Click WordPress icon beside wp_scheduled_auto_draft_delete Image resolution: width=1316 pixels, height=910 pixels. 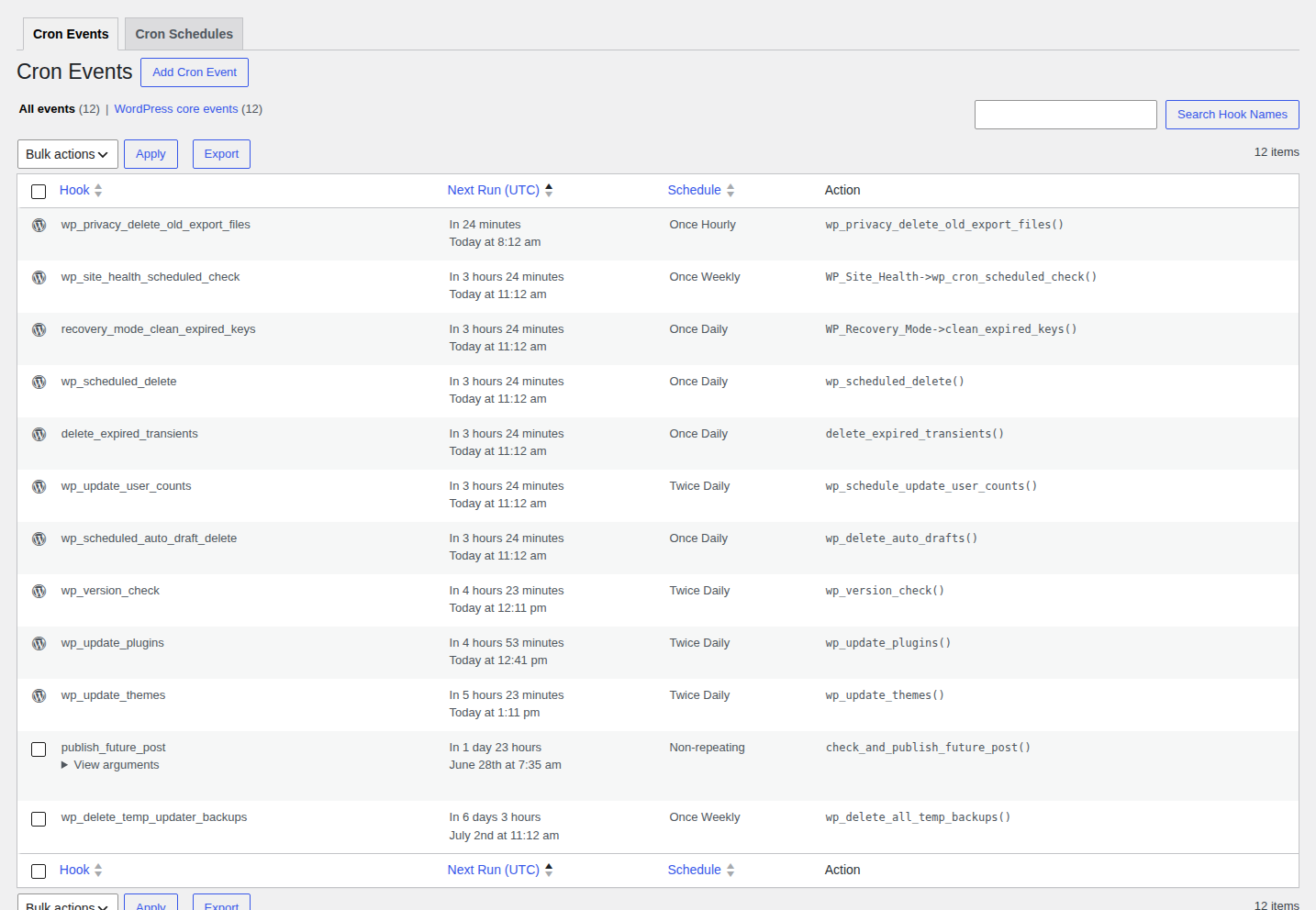pos(39,538)
